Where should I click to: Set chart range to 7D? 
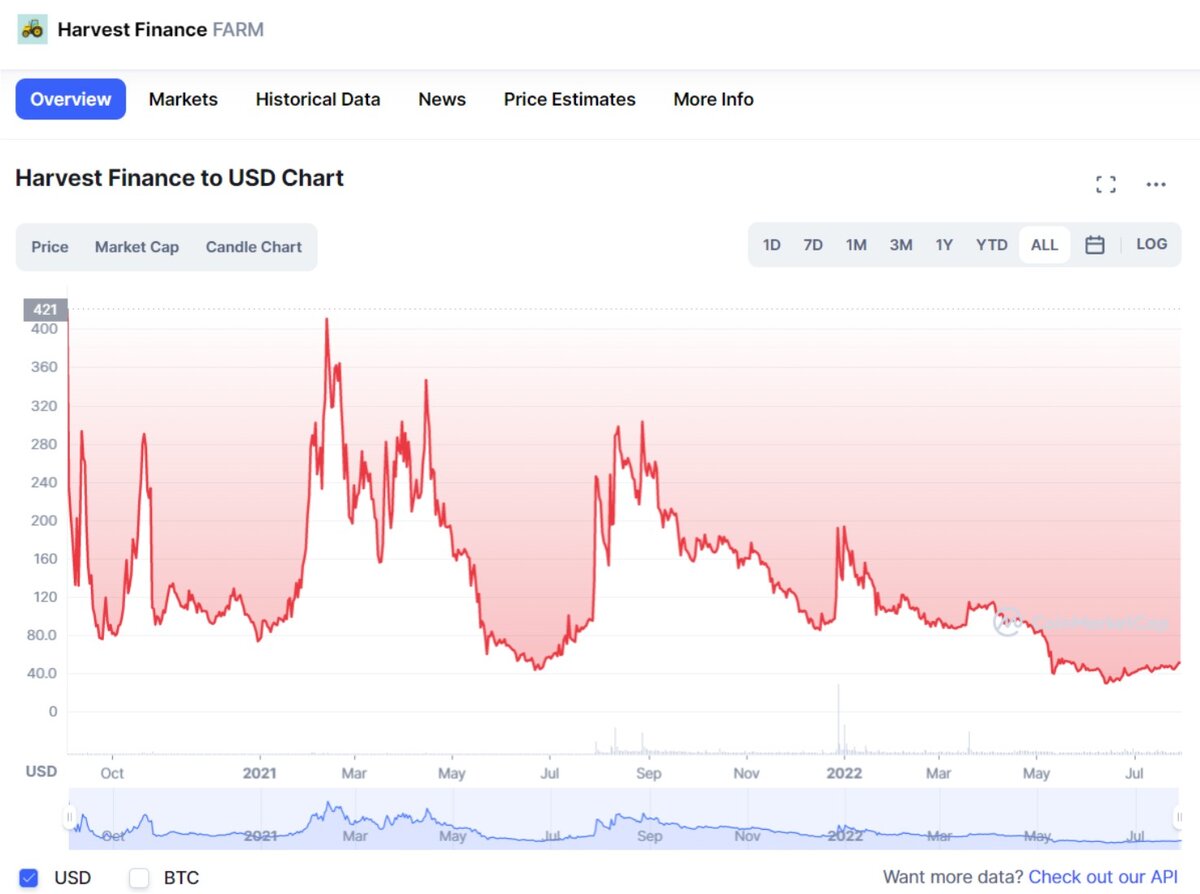tap(813, 245)
